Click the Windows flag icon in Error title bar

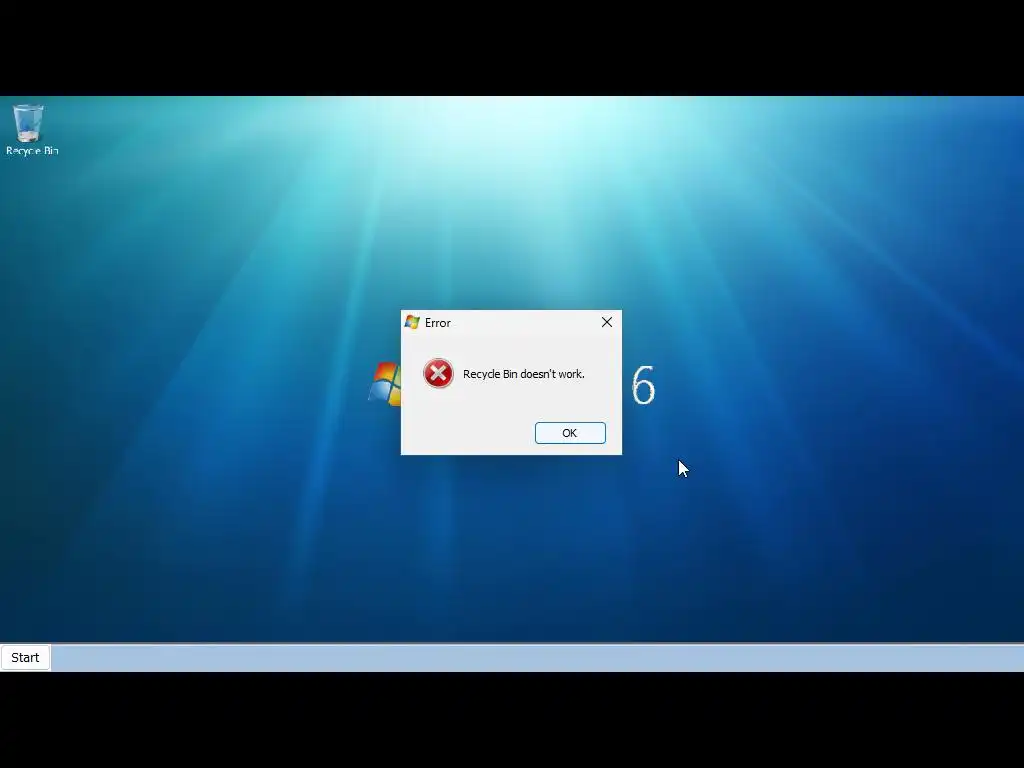(411, 322)
